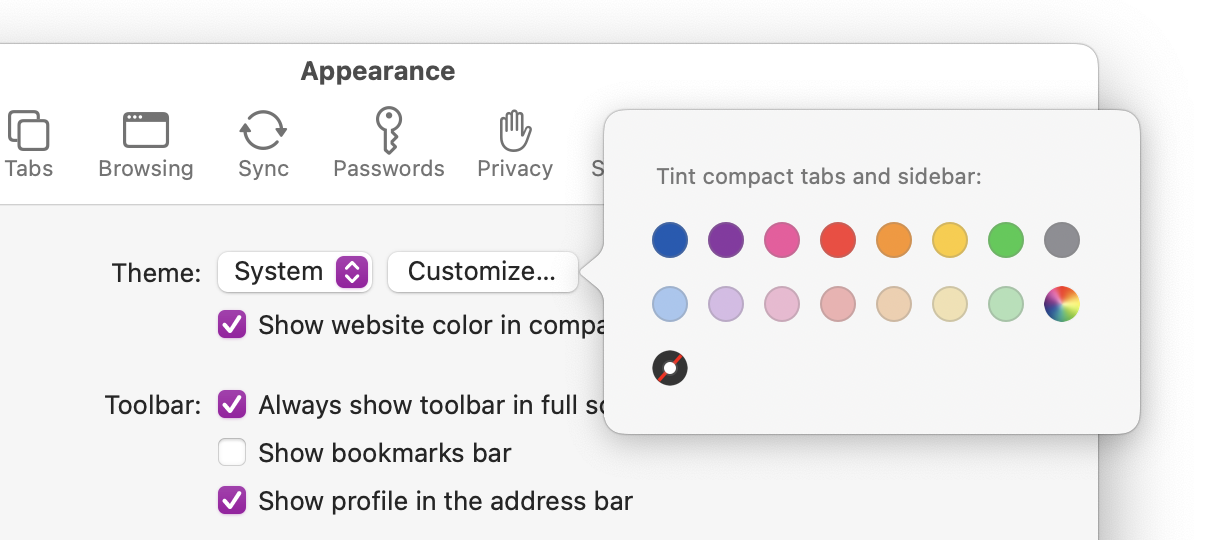
Task: Open the Passwords key icon pane
Action: 388,143
